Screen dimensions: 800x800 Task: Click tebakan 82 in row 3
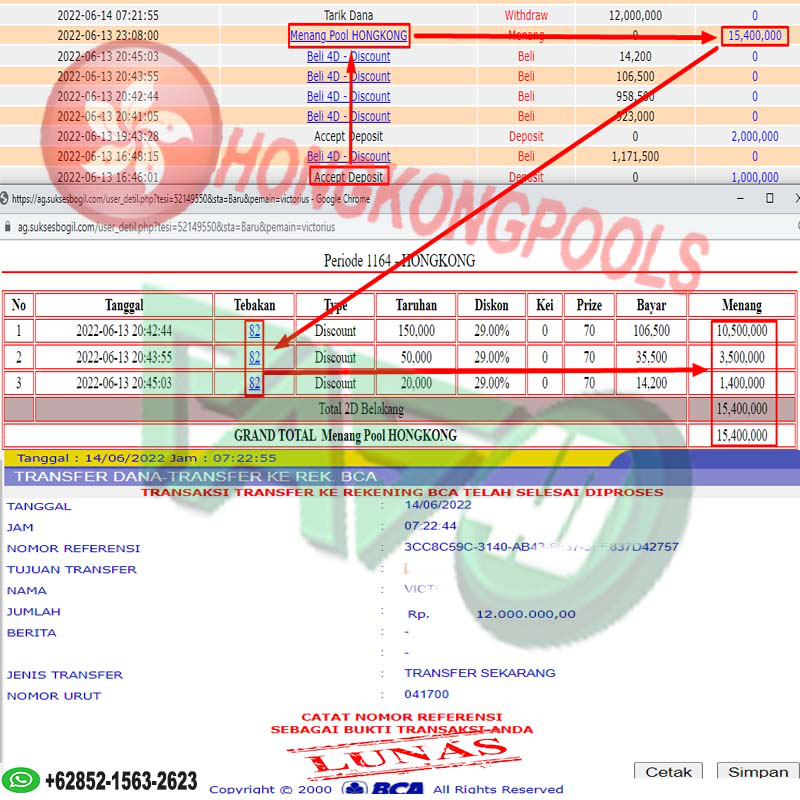pyautogui.click(x=255, y=383)
